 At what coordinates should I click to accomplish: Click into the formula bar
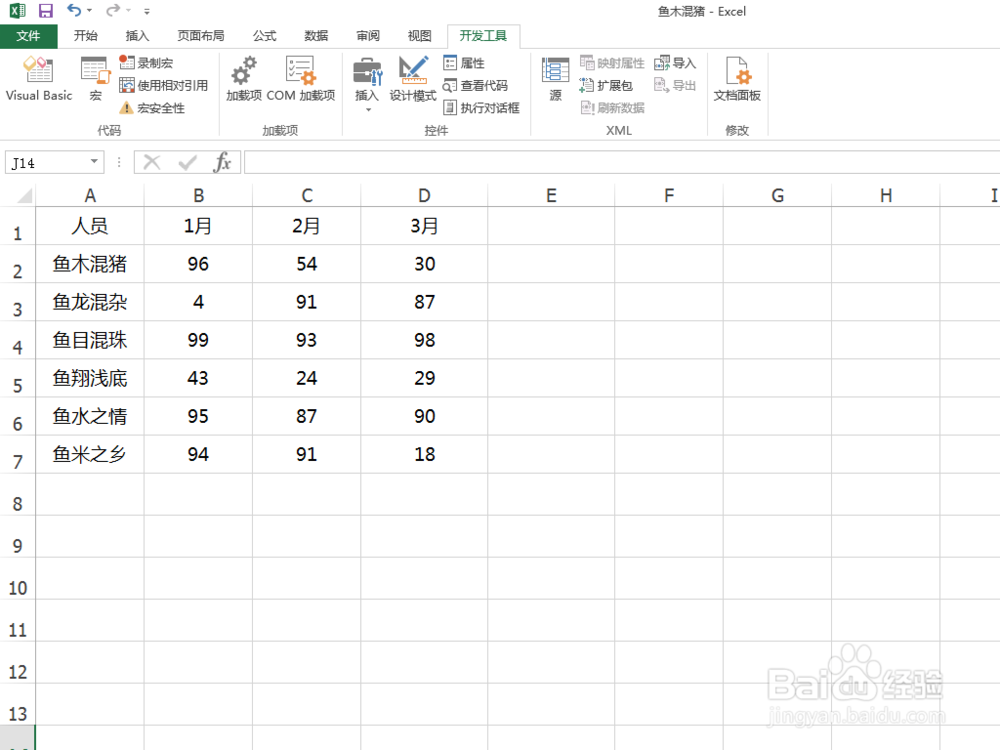click(x=622, y=163)
